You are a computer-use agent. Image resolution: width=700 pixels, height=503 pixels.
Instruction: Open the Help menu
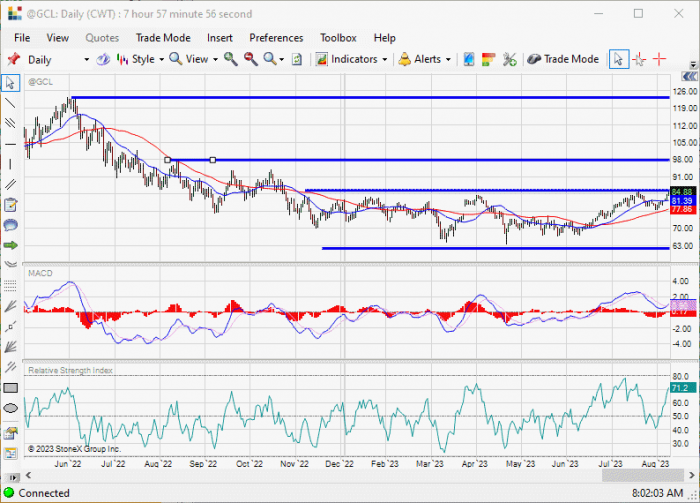(384, 38)
